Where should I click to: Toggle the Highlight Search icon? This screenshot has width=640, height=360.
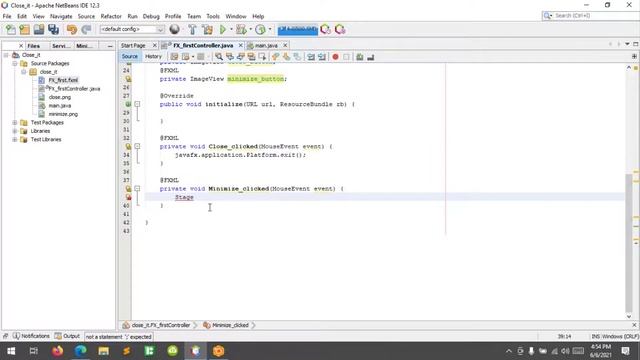point(251,57)
